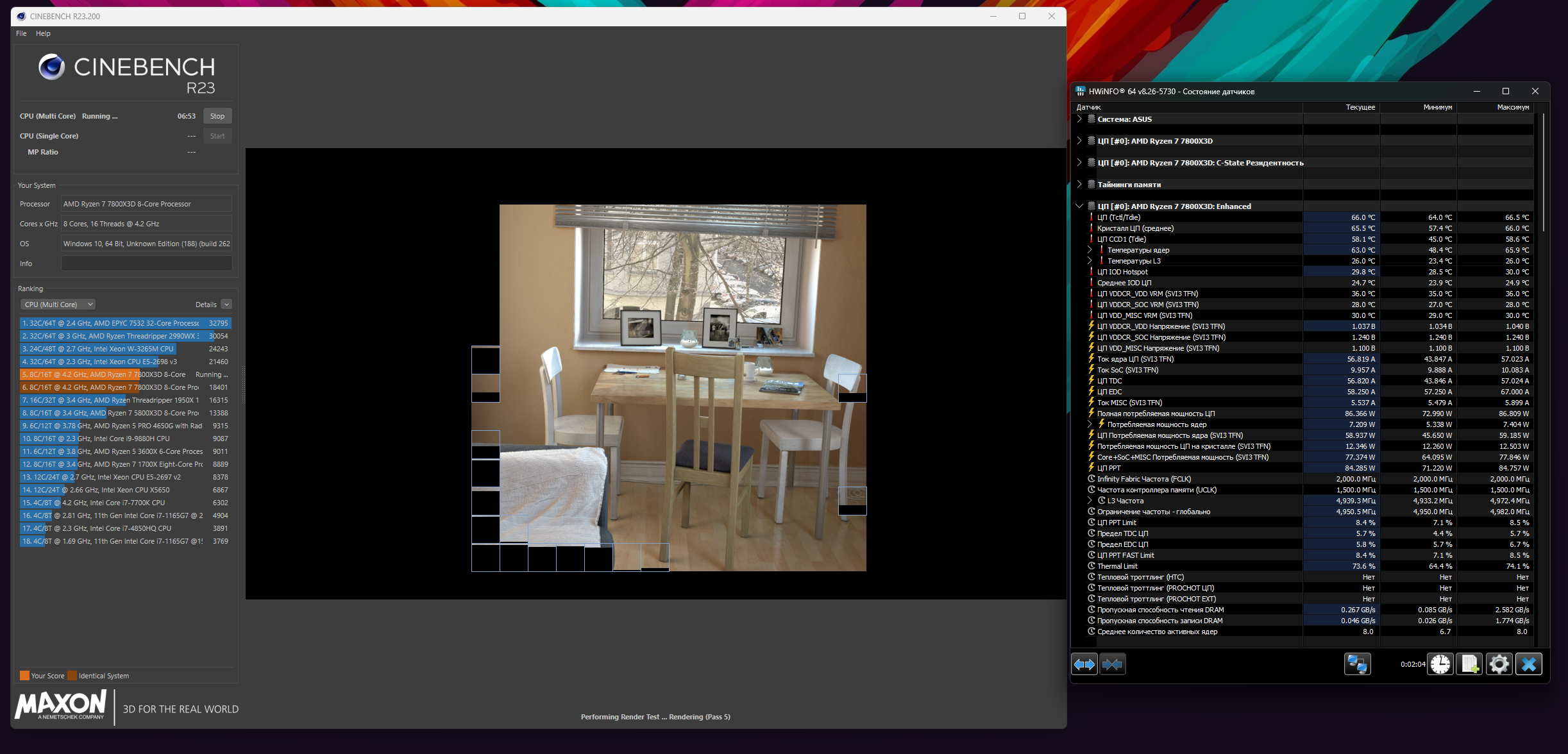Start logging with the sheet-plus icon
This screenshot has width=1568, height=754.
pyautogui.click(x=1469, y=664)
